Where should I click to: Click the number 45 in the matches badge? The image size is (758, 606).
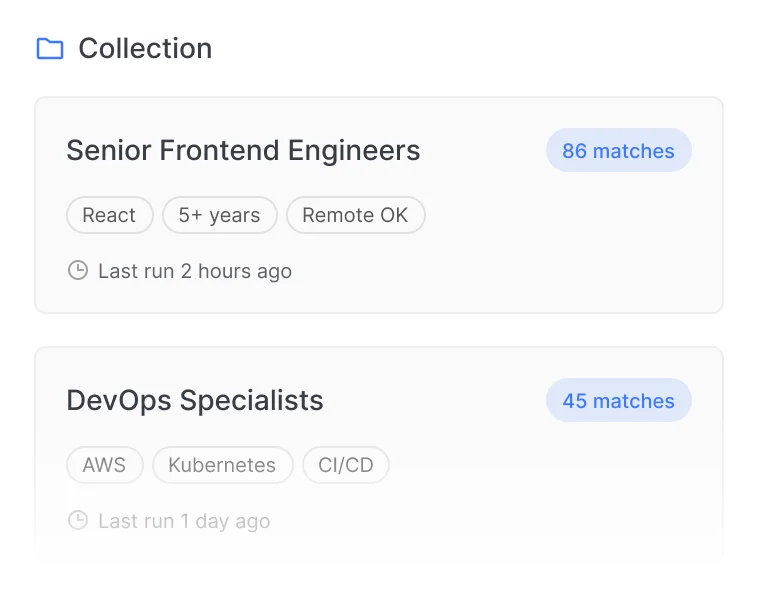tap(574, 401)
